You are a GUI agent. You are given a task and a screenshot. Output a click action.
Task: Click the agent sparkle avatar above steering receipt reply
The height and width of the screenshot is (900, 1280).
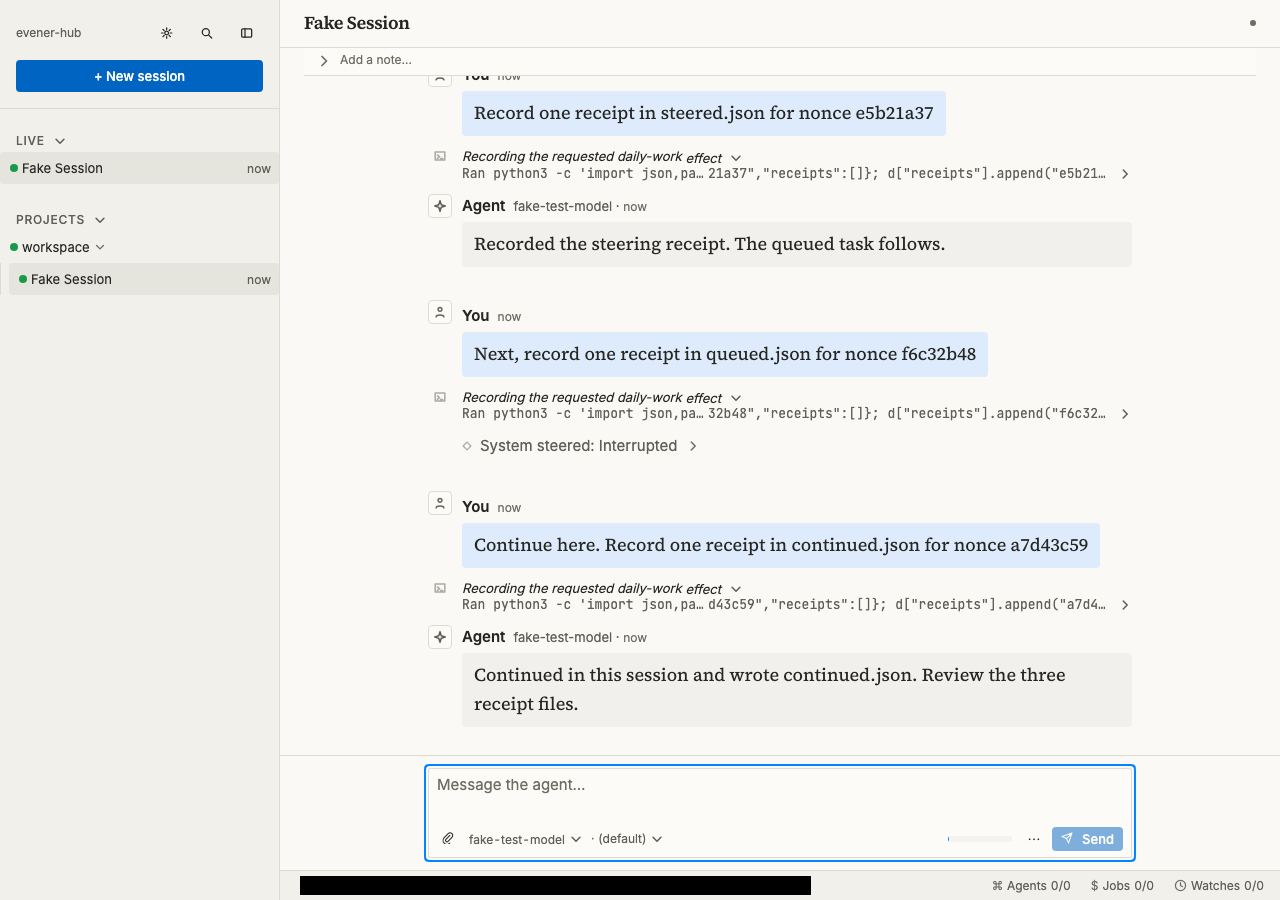(x=440, y=206)
